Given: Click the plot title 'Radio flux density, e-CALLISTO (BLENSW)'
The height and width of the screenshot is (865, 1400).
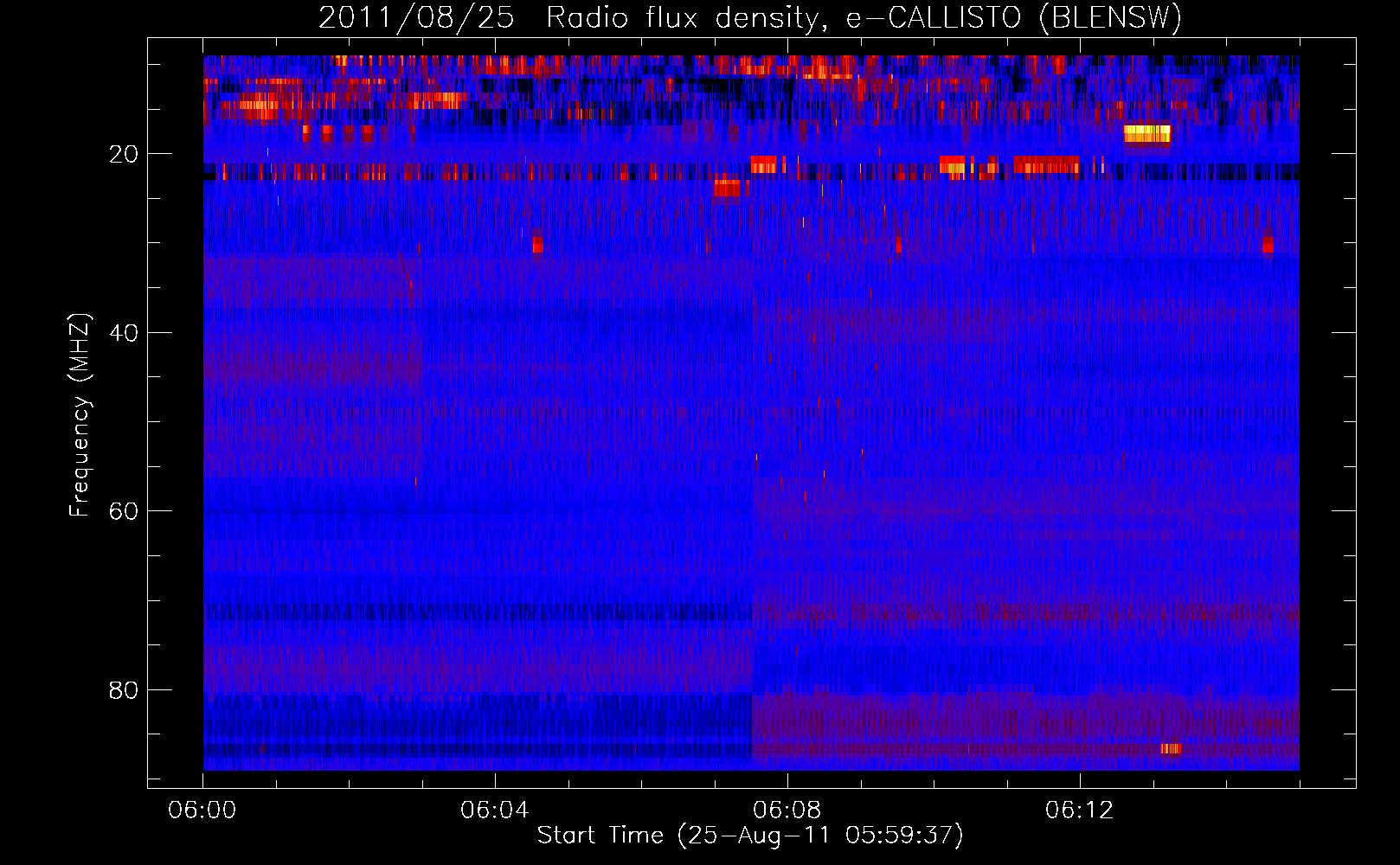Looking at the screenshot, I should 864,17.
